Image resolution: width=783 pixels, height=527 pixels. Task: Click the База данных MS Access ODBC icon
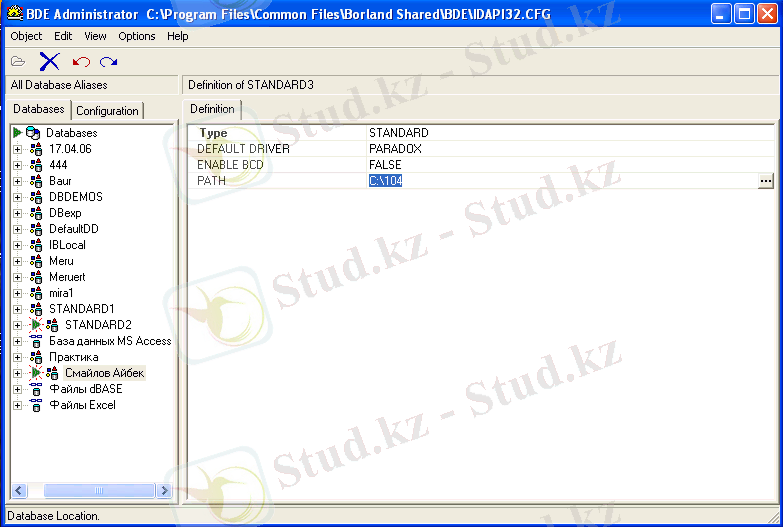(x=36, y=341)
